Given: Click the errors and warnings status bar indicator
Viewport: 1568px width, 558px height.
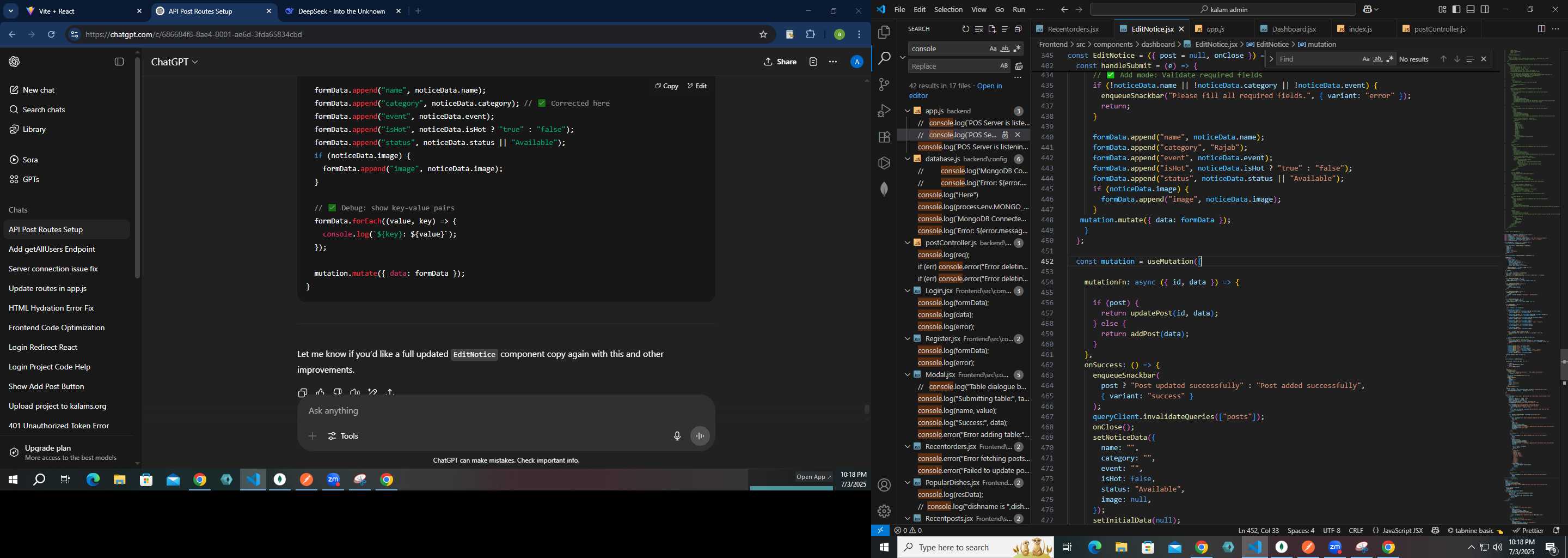Looking at the screenshot, I should click(x=908, y=531).
